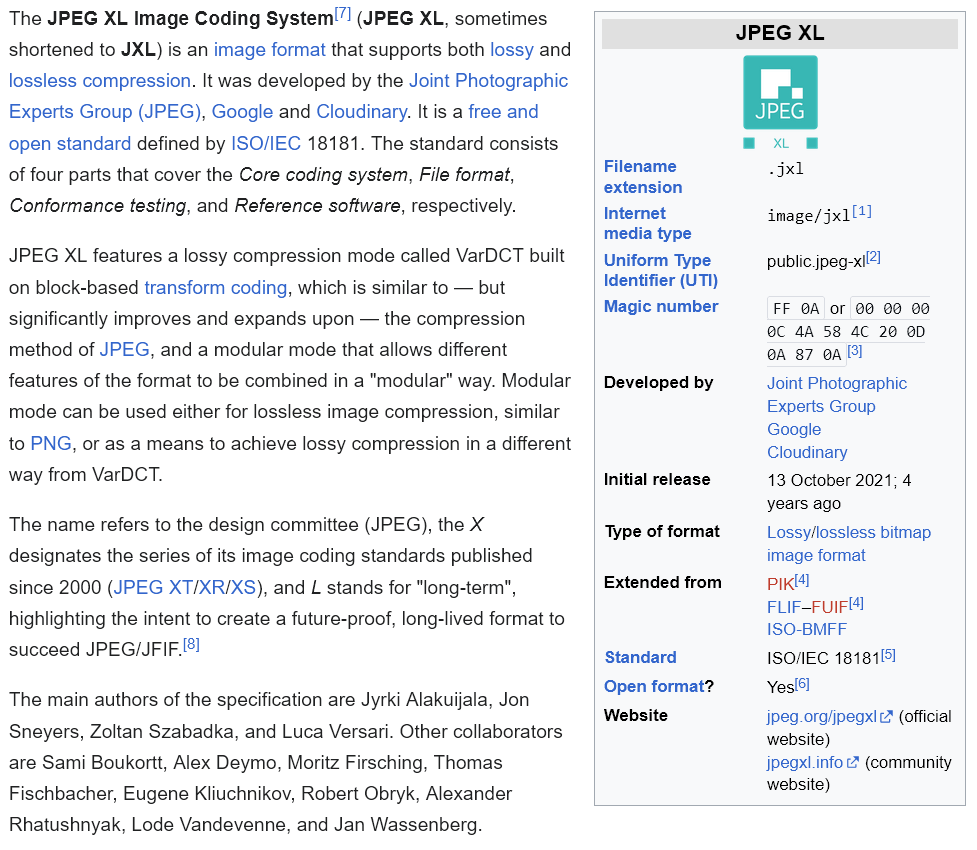Image resolution: width=977 pixels, height=850 pixels.
Task: Open the JPEG XL logo image
Action: (780, 103)
